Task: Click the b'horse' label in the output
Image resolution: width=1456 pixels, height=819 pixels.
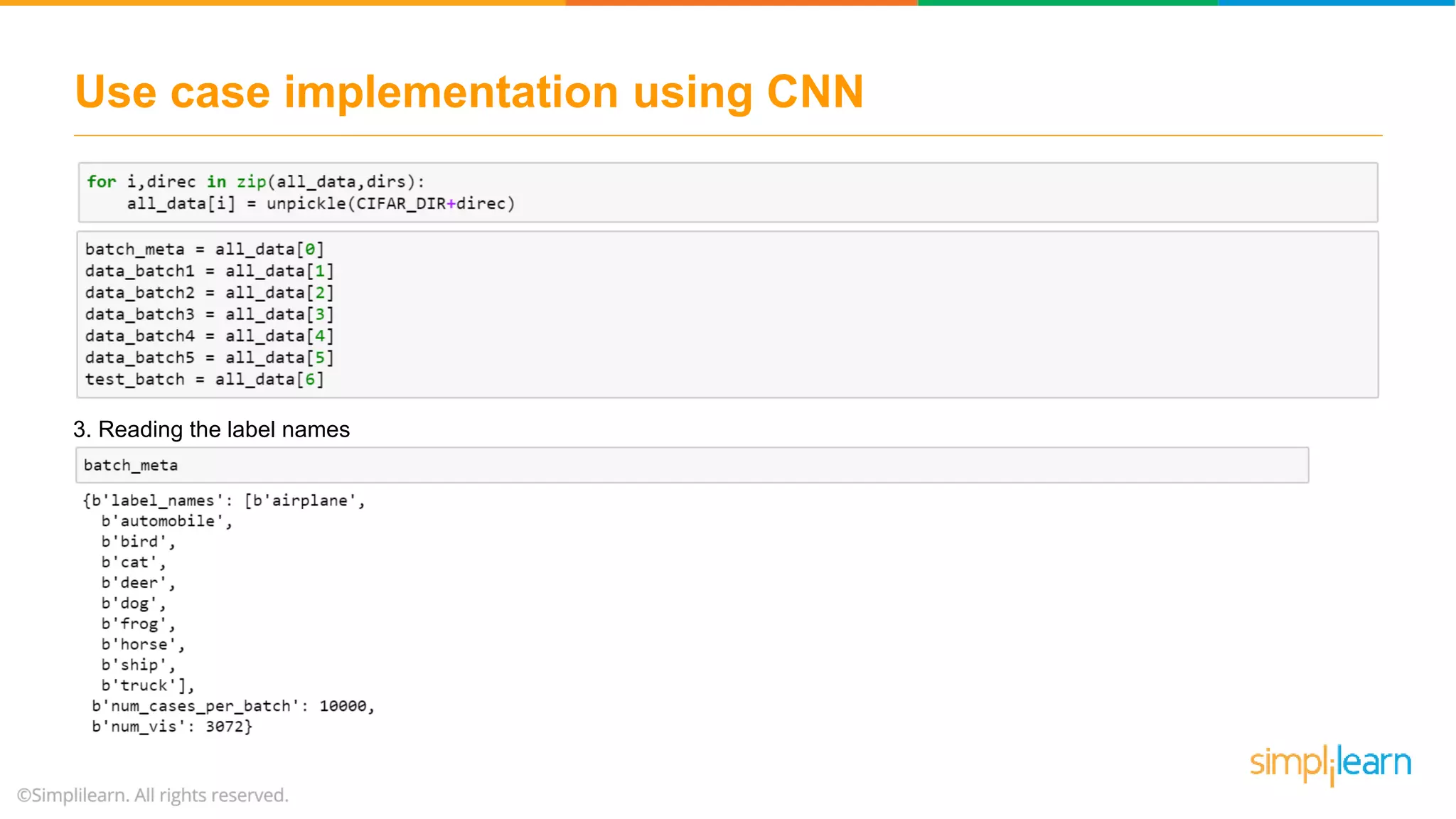Action: point(139,645)
